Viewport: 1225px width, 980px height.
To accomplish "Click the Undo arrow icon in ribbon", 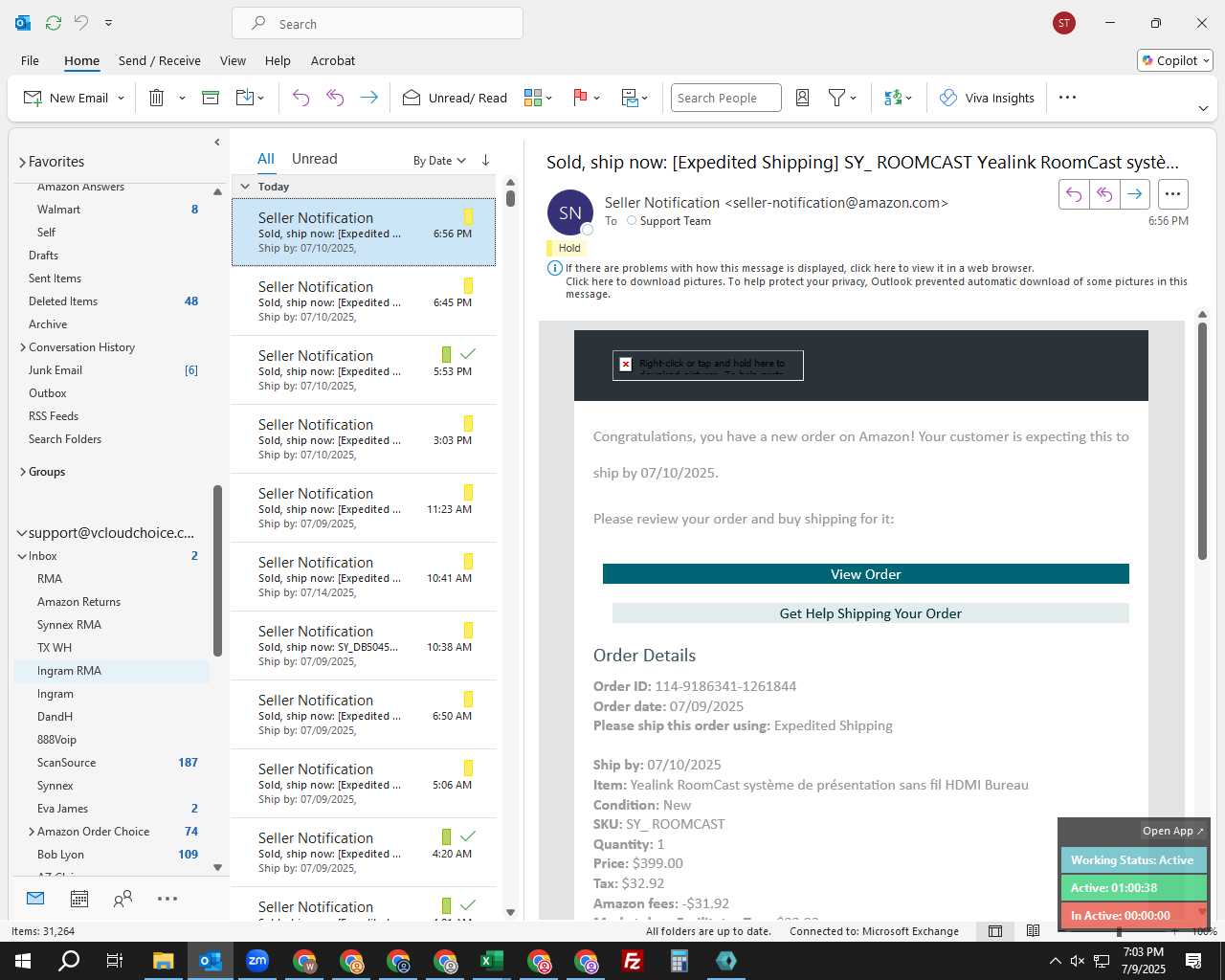I will [301, 98].
